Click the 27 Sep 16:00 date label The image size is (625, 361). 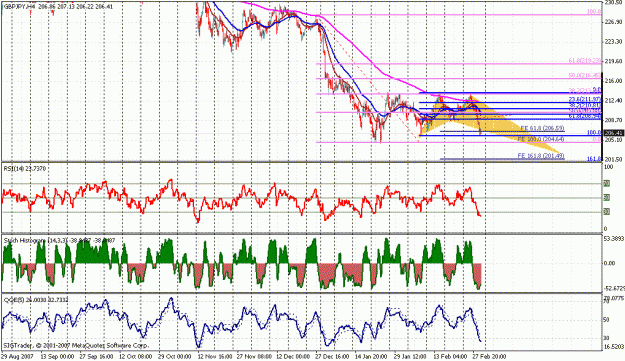[97, 356]
